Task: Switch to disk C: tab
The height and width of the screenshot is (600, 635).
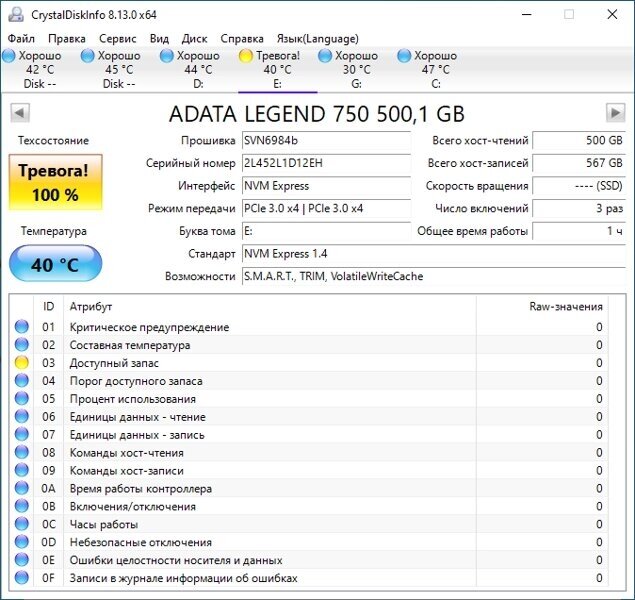Action: (435, 70)
